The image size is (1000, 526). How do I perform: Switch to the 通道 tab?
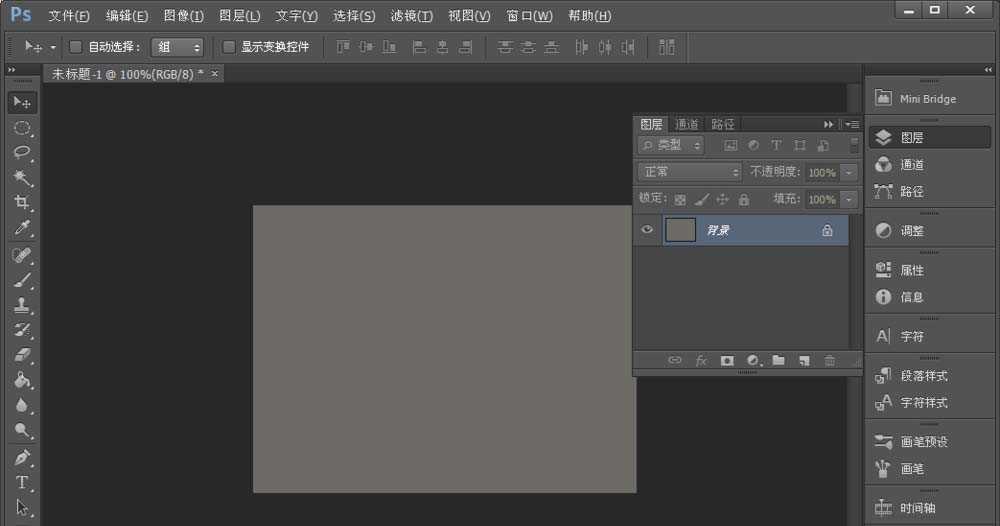pyautogui.click(x=687, y=124)
